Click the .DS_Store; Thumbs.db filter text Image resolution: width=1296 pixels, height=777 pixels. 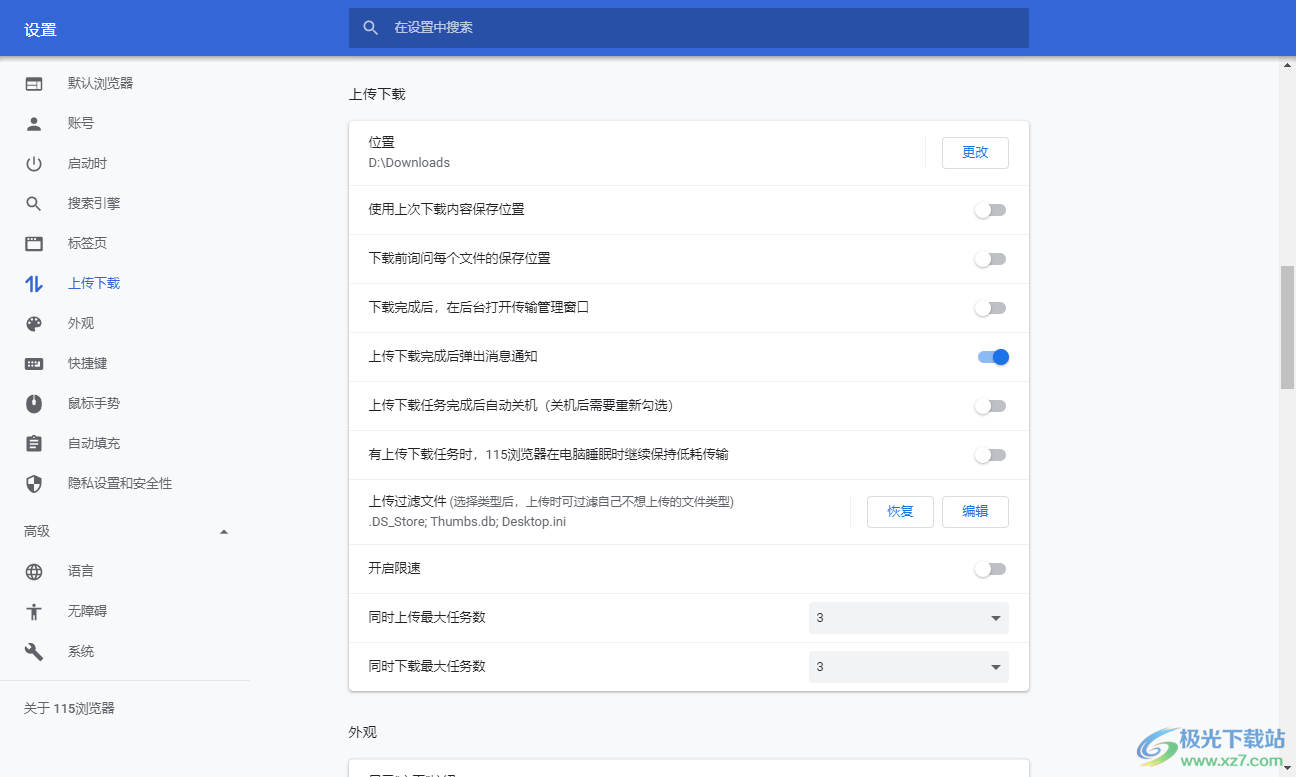[x=467, y=521]
